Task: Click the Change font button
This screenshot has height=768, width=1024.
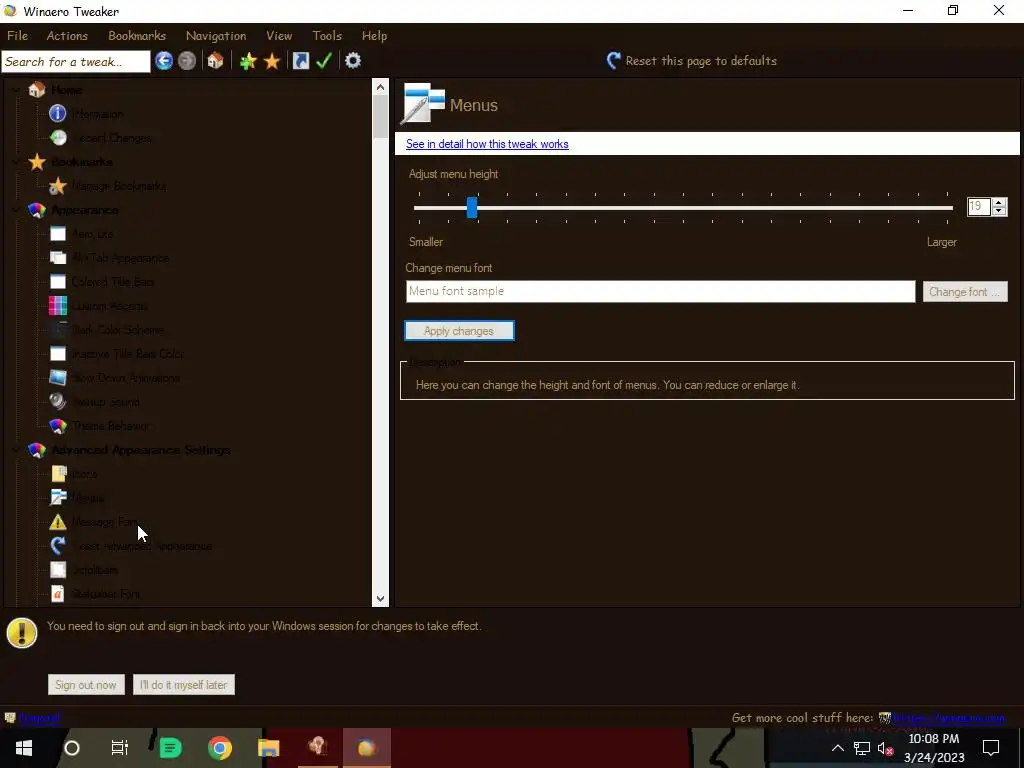Action: tap(965, 292)
